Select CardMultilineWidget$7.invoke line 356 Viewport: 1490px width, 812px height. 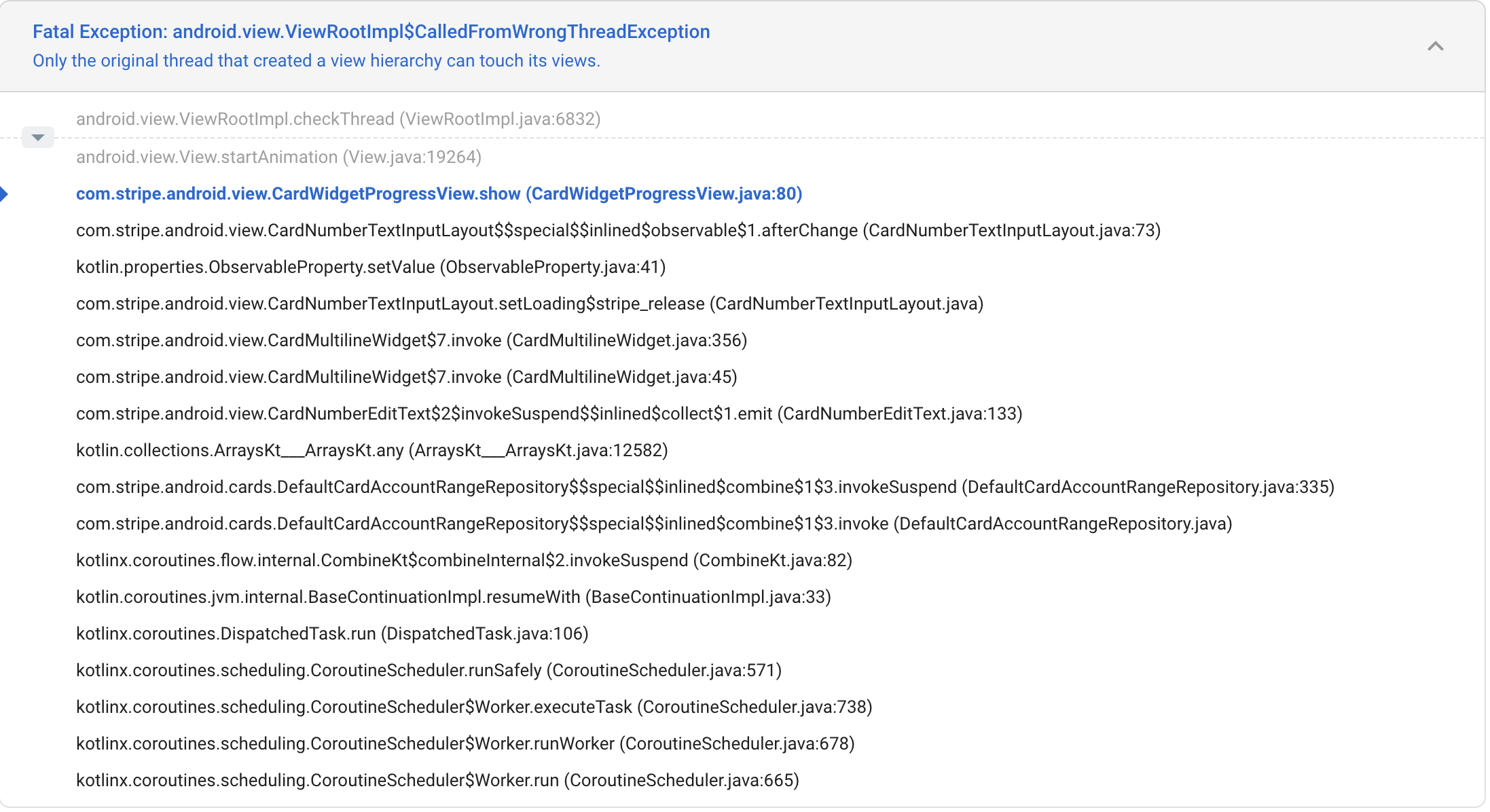(410, 340)
